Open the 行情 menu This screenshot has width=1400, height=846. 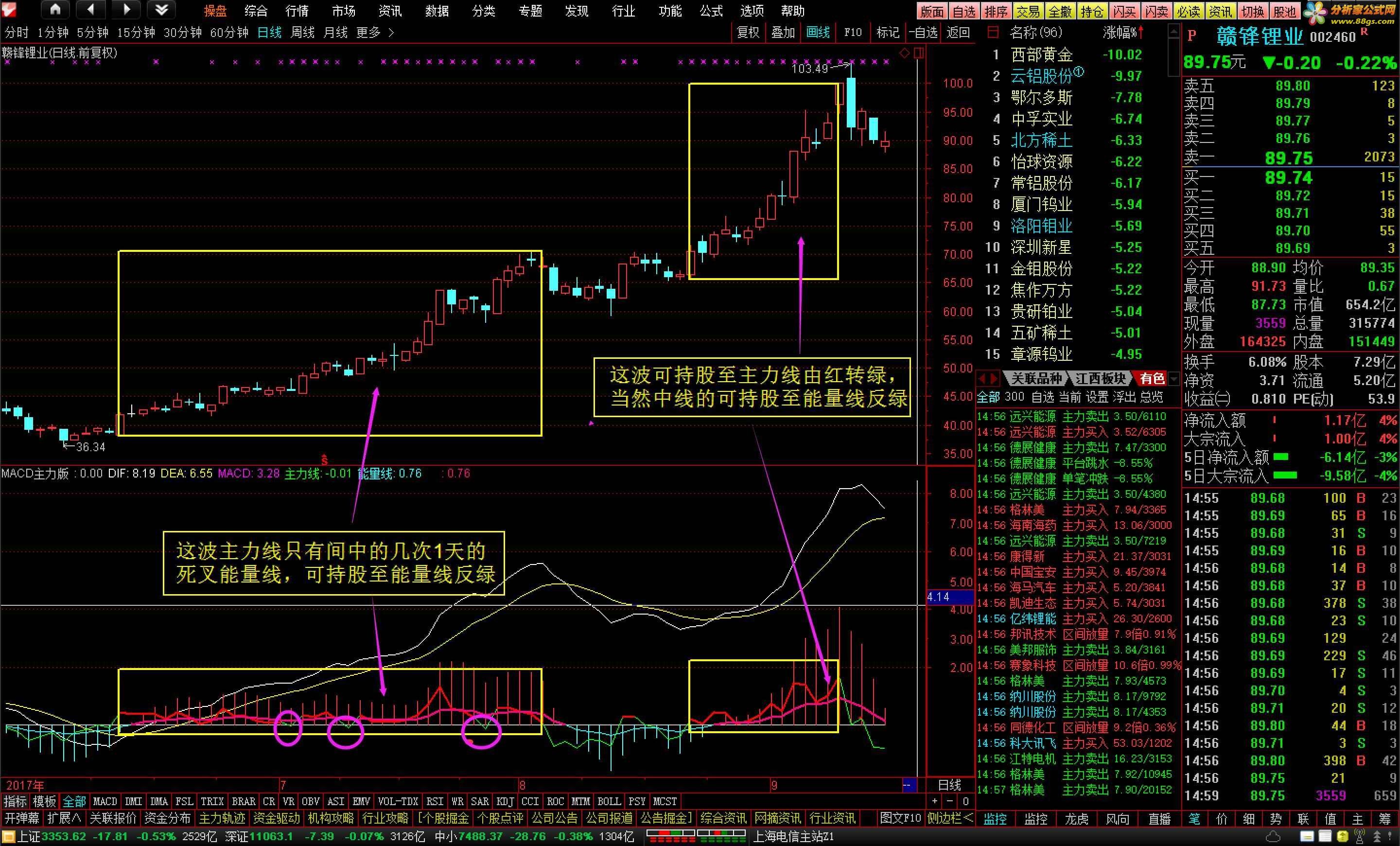point(297,11)
